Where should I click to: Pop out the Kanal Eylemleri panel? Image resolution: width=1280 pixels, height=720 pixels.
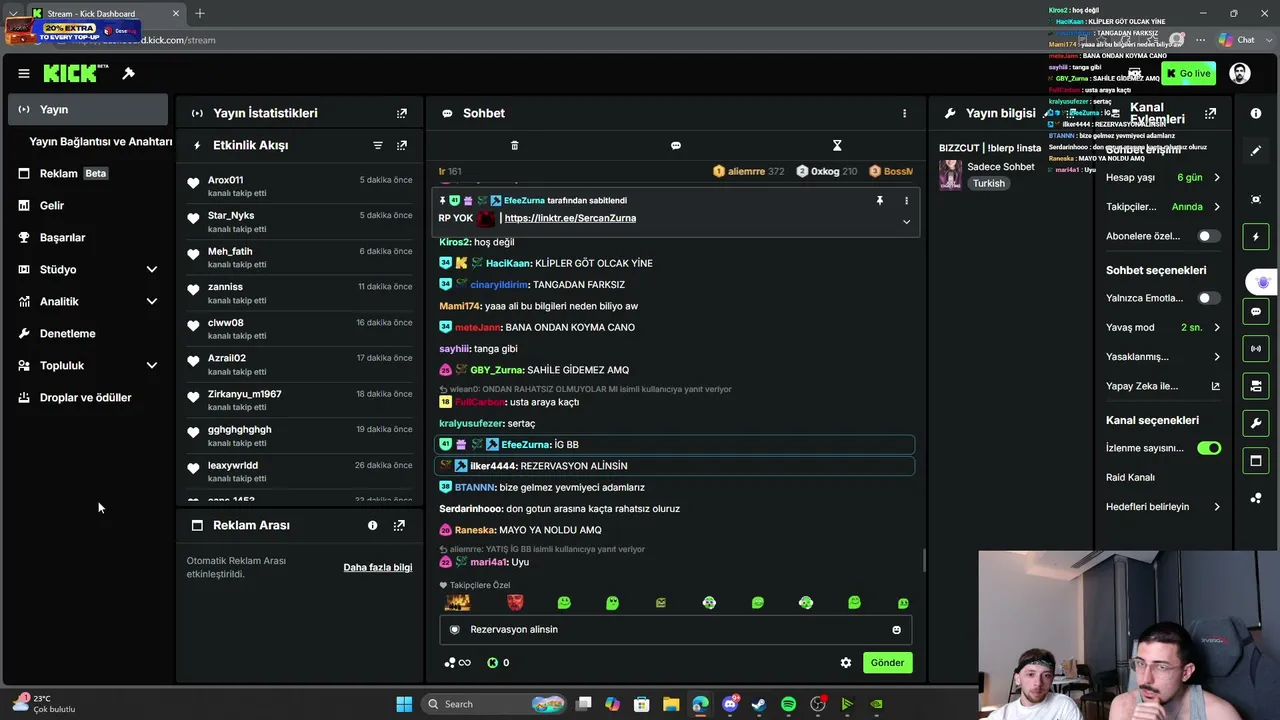point(1211,113)
